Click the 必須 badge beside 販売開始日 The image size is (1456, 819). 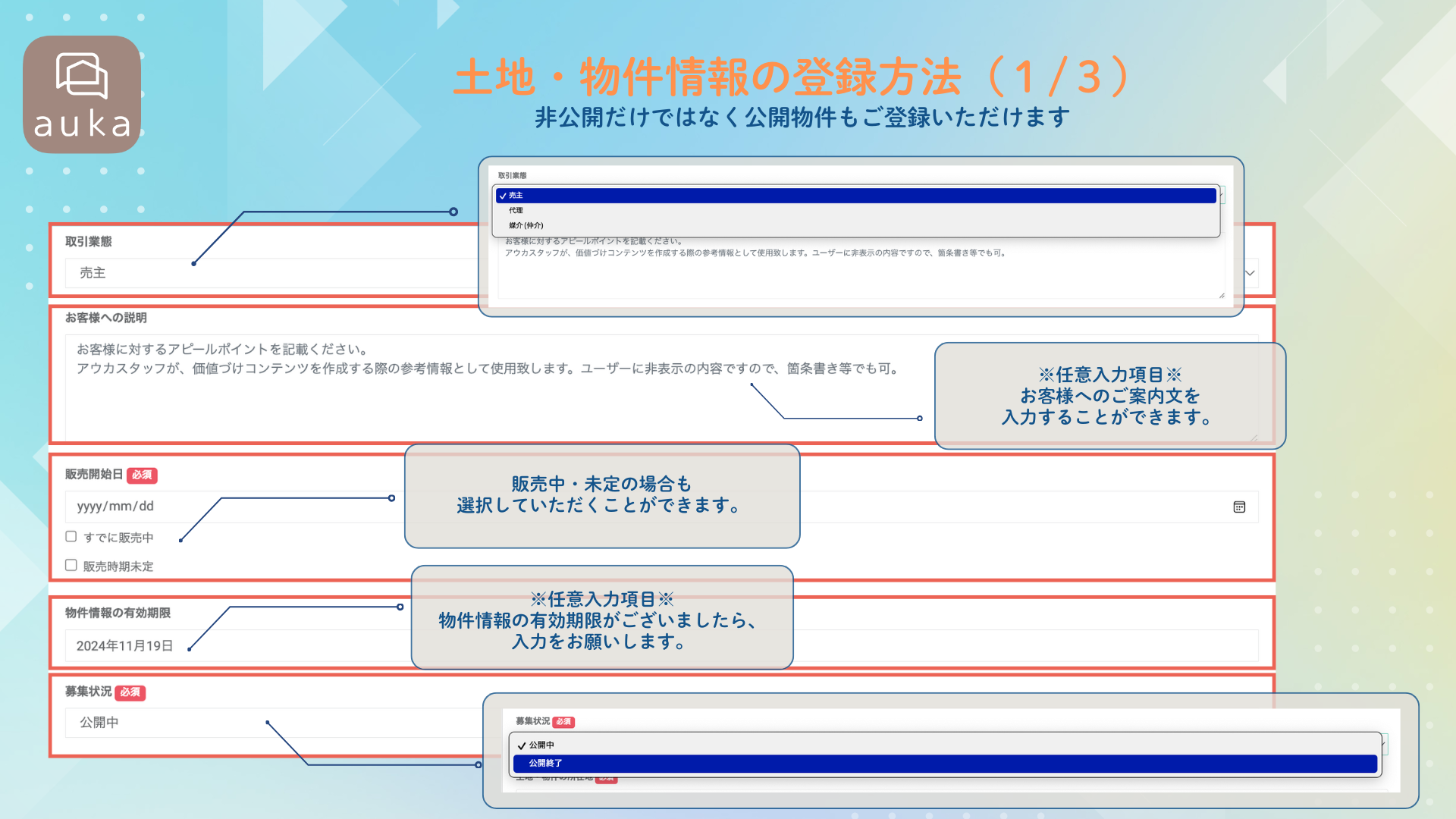coord(142,475)
